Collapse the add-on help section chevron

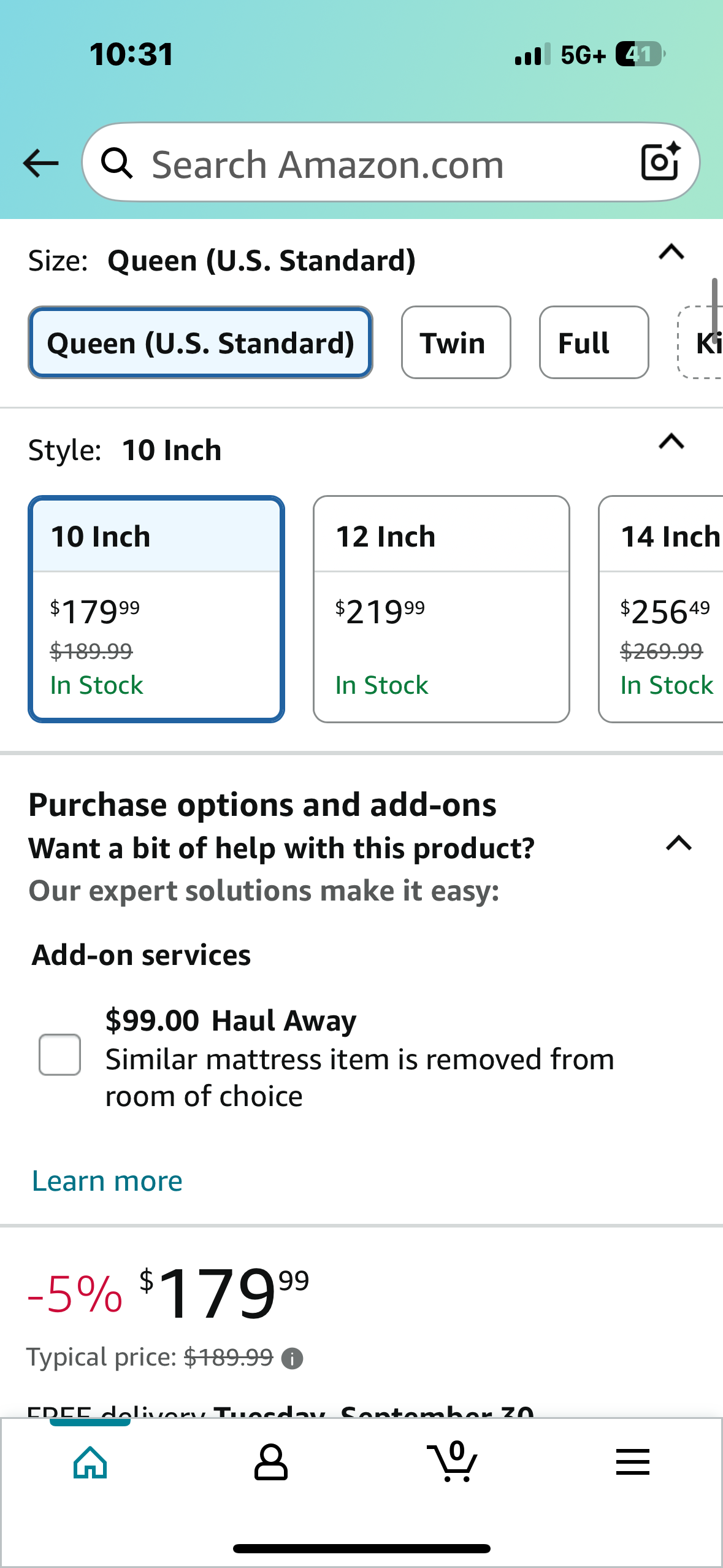click(x=678, y=844)
